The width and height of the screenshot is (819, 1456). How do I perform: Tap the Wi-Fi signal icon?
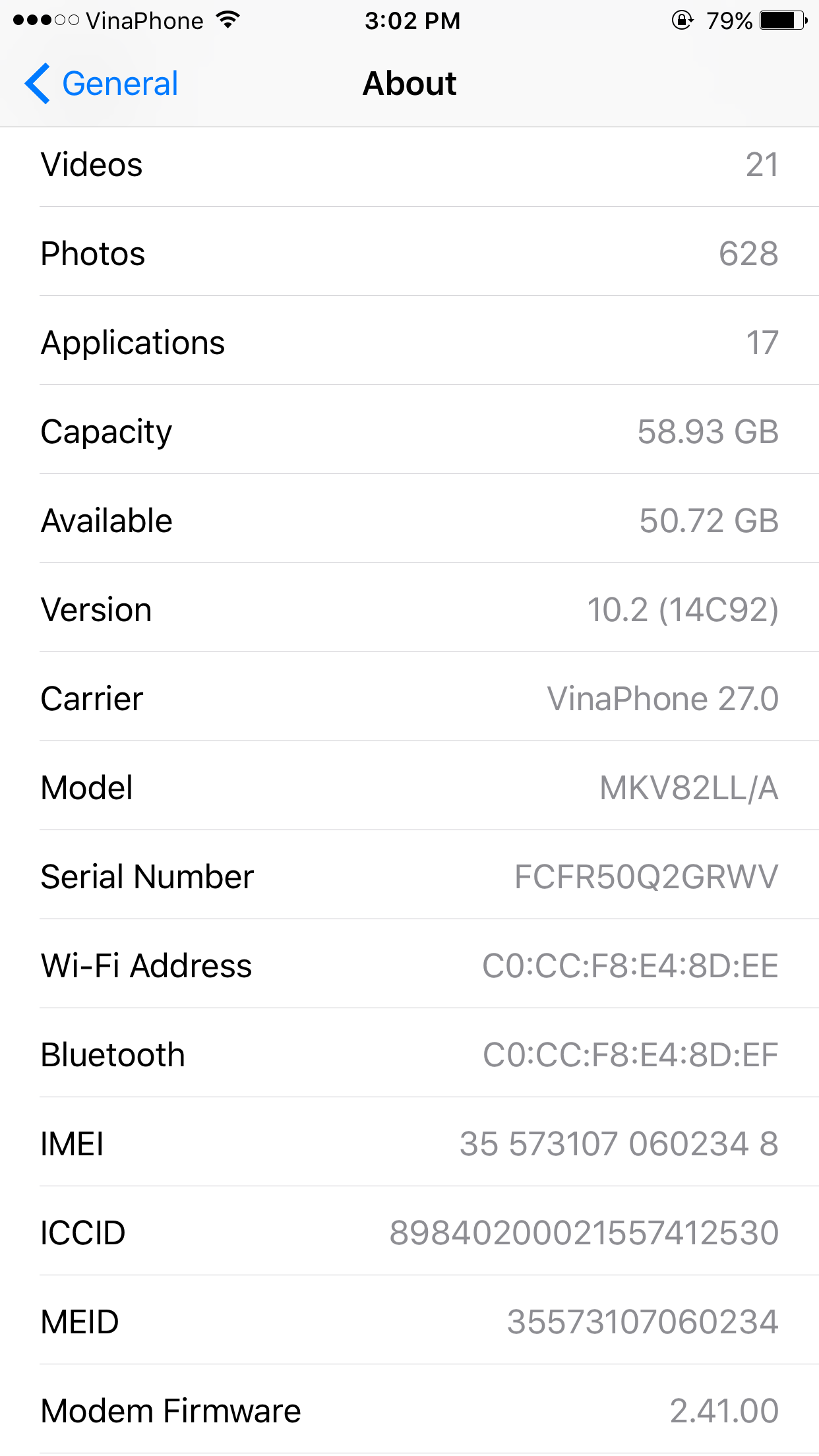tap(228, 20)
